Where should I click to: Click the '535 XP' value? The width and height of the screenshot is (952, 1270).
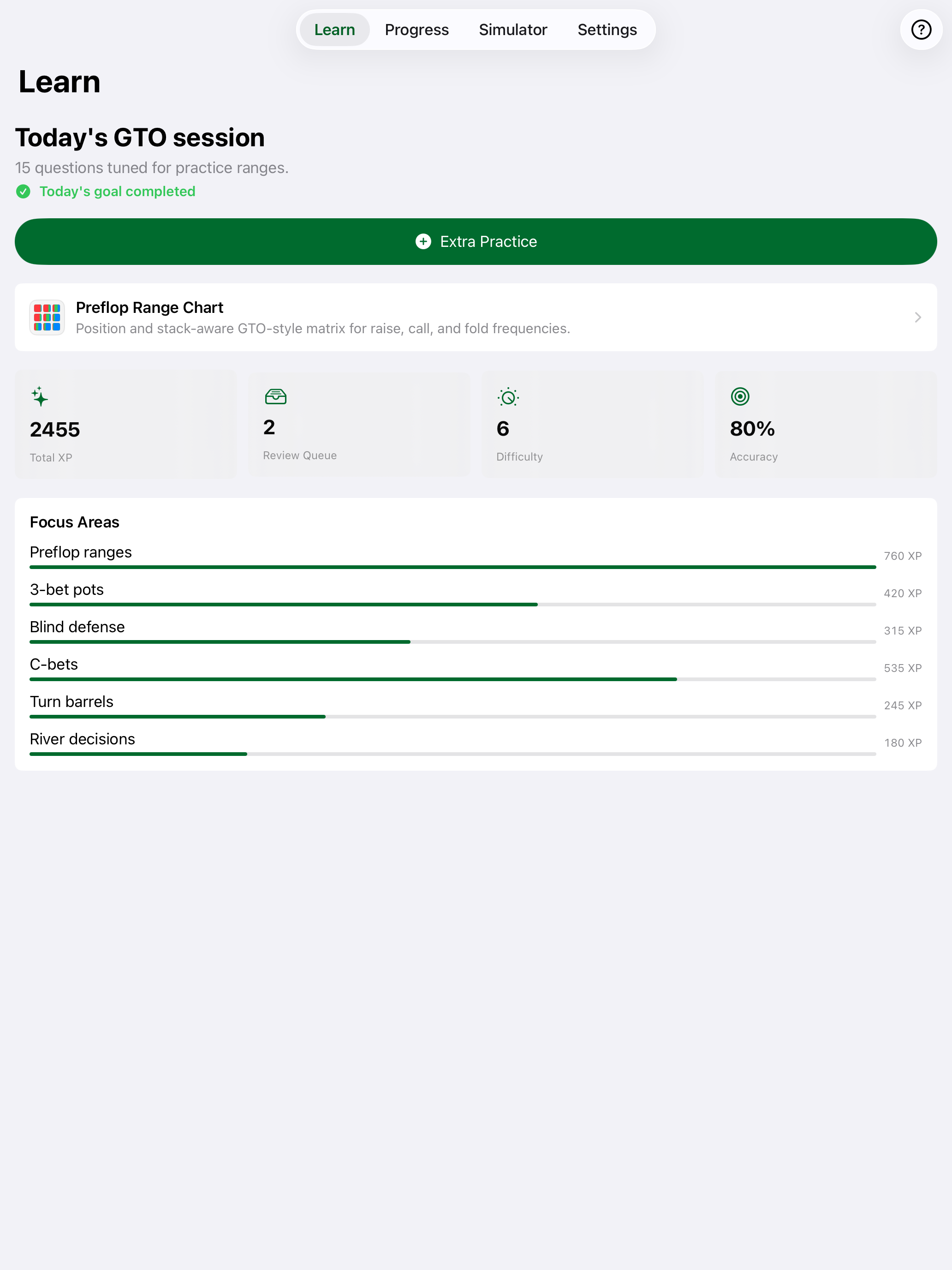point(903,668)
